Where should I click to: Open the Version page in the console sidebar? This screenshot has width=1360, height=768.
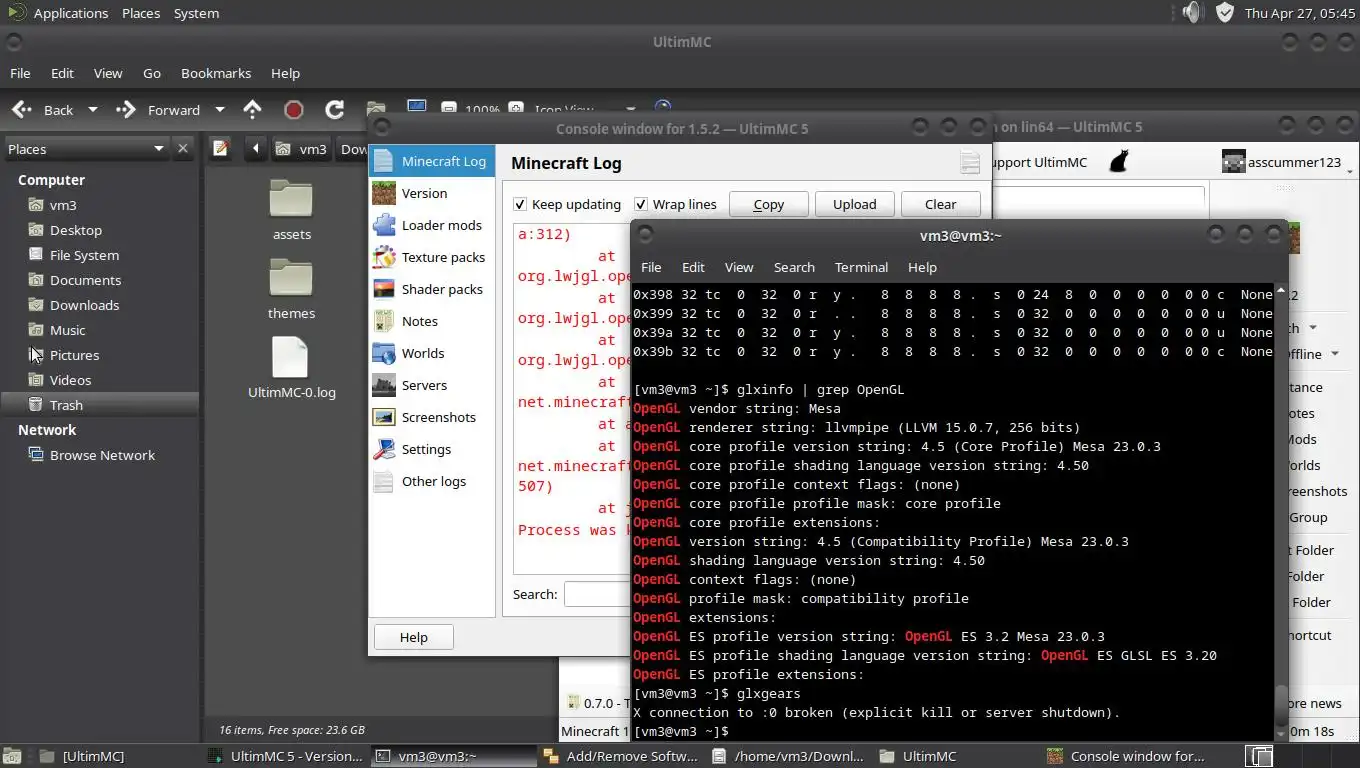pyautogui.click(x=432, y=193)
